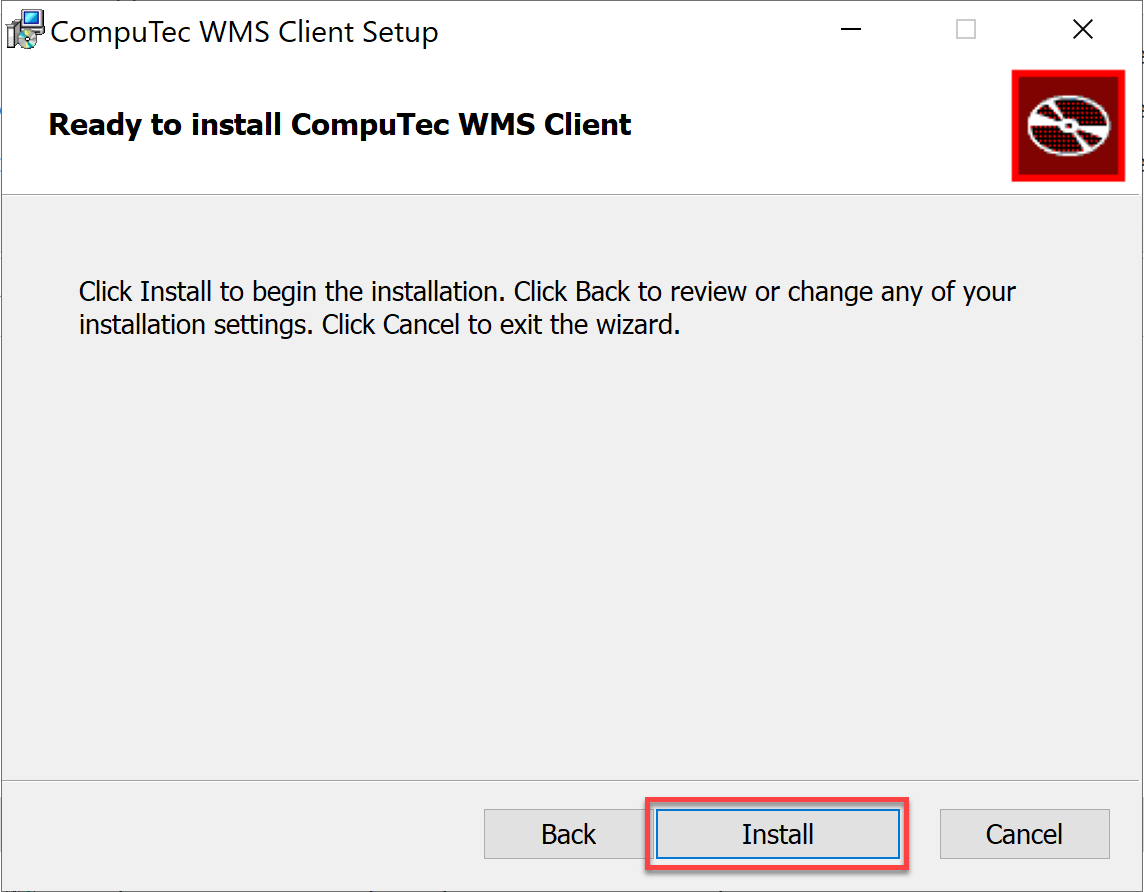Cancel the CompuTec WMS Client setup
This screenshot has width=1144, height=892.
point(1024,834)
